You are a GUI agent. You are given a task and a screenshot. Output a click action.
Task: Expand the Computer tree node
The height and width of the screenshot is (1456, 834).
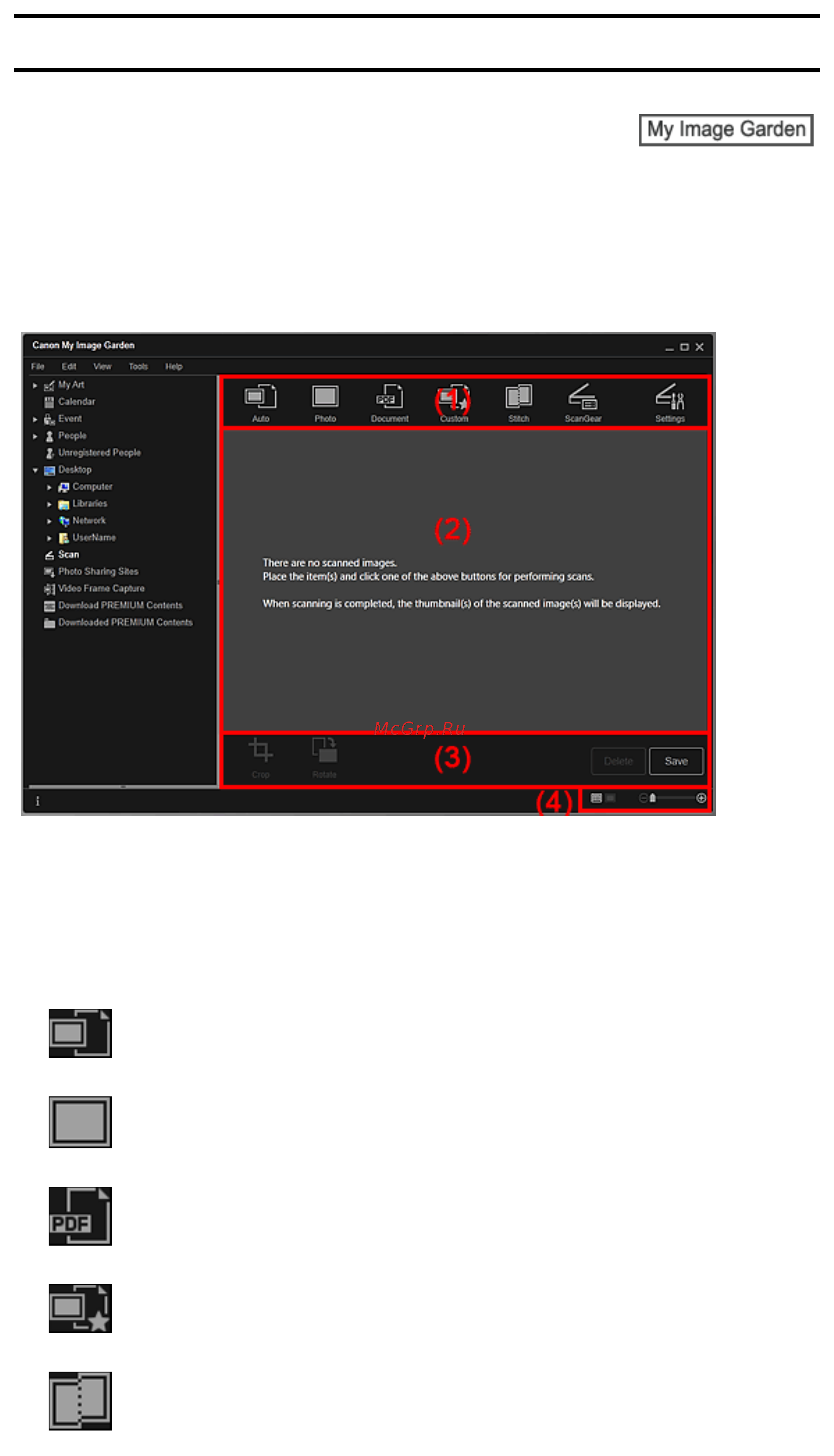[49, 487]
